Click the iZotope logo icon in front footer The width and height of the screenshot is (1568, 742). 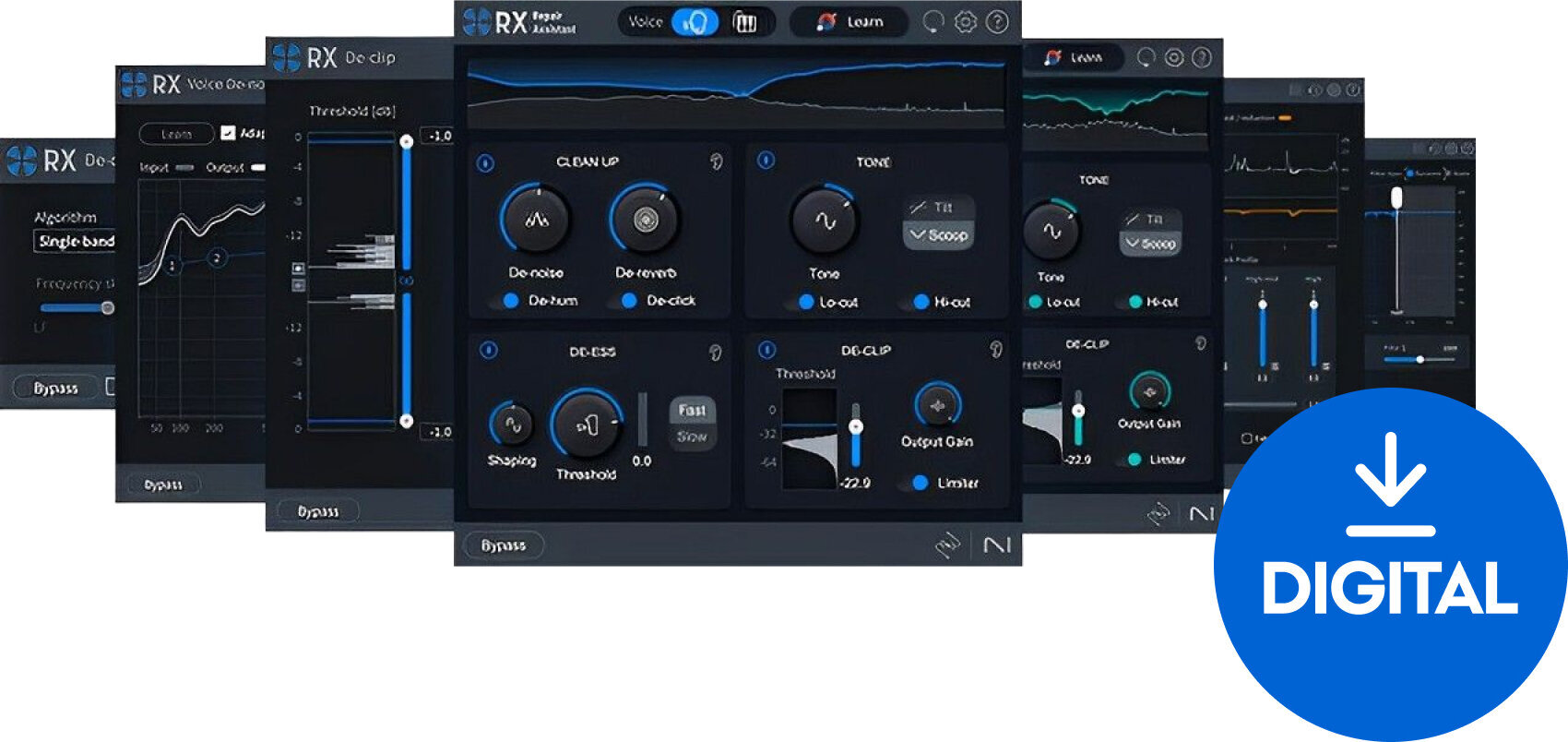948,545
